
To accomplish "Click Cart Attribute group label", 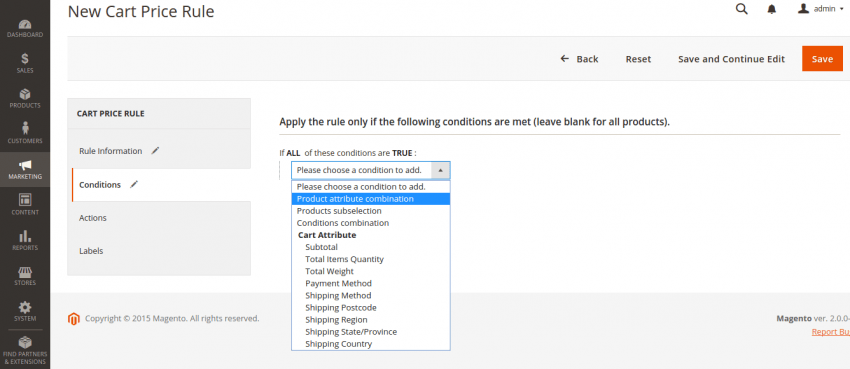I will pos(327,235).
